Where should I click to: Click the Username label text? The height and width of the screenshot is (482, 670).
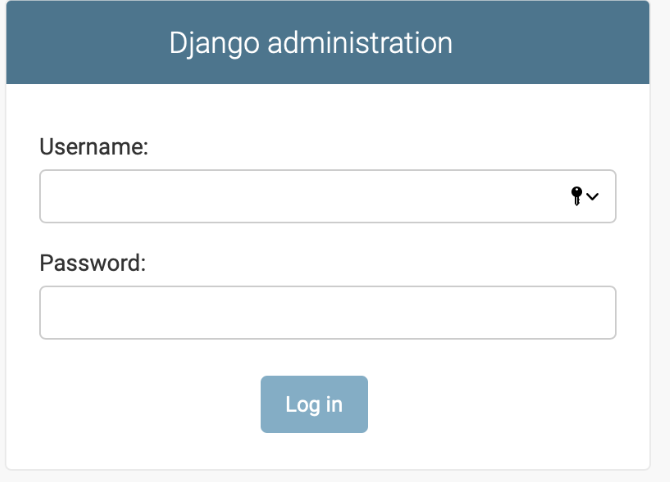pyautogui.click(x=94, y=147)
